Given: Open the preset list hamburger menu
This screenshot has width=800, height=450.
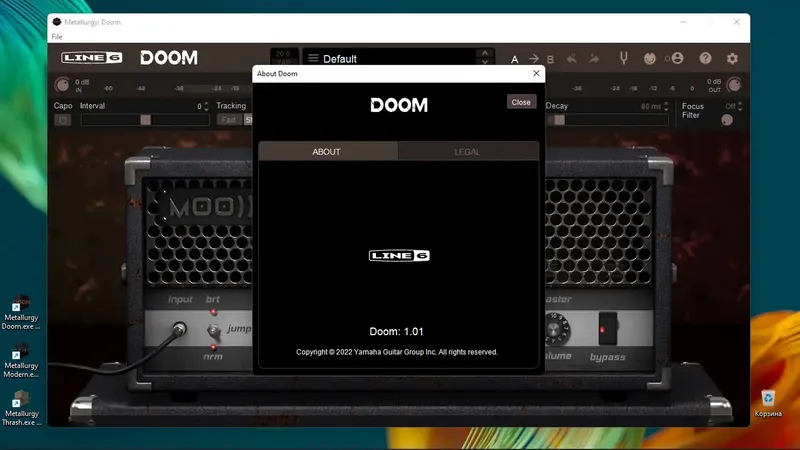Looking at the screenshot, I should tap(313, 58).
